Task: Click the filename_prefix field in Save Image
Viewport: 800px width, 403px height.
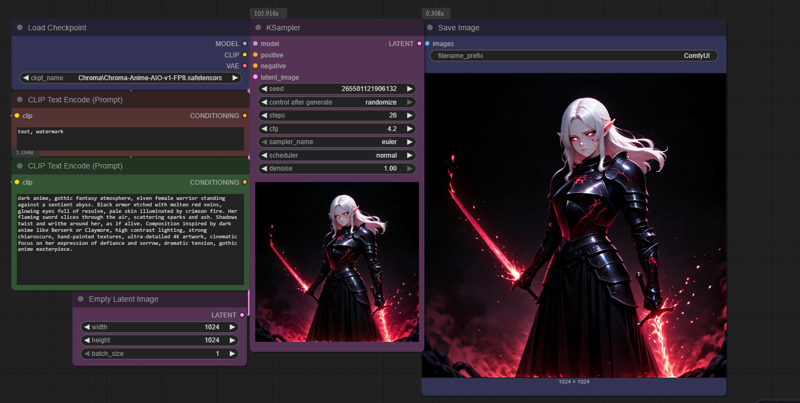Action: tap(573, 56)
